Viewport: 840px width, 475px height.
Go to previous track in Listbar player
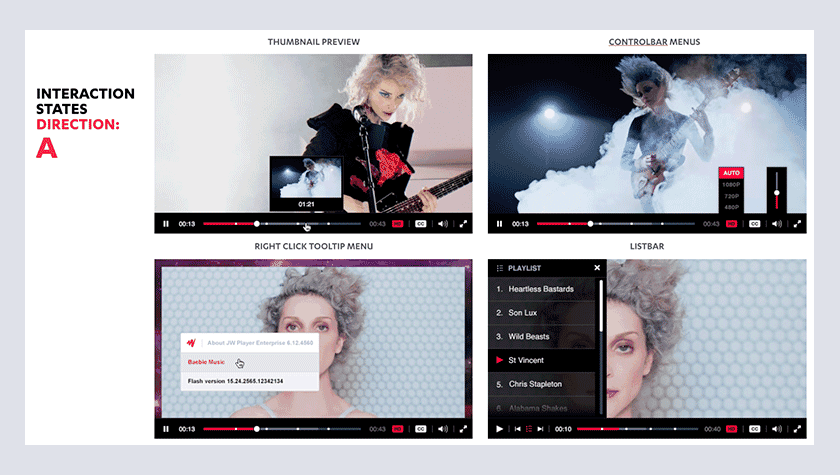[517, 429]
